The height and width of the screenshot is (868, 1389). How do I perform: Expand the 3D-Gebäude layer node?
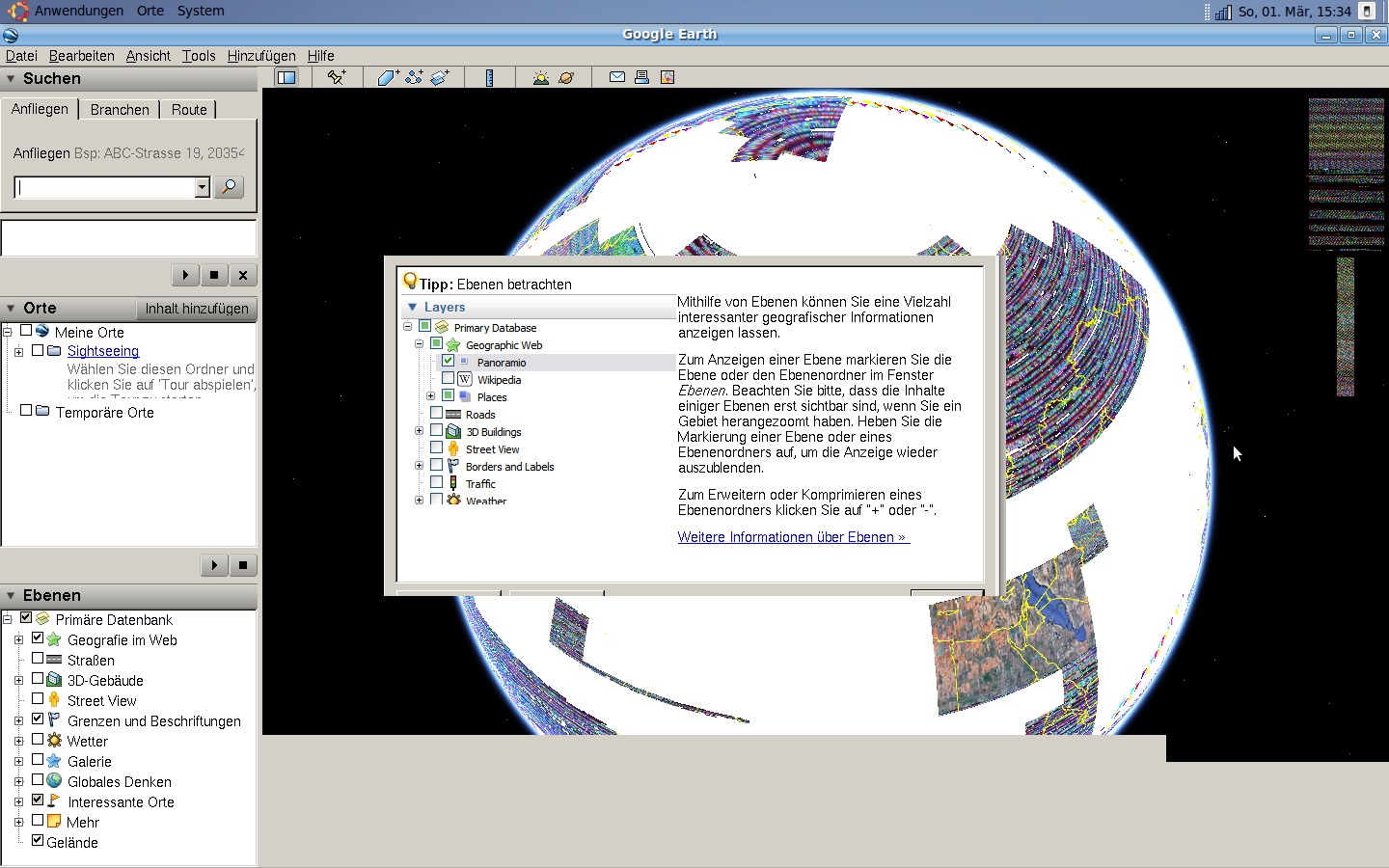click(x=18, y=680)
